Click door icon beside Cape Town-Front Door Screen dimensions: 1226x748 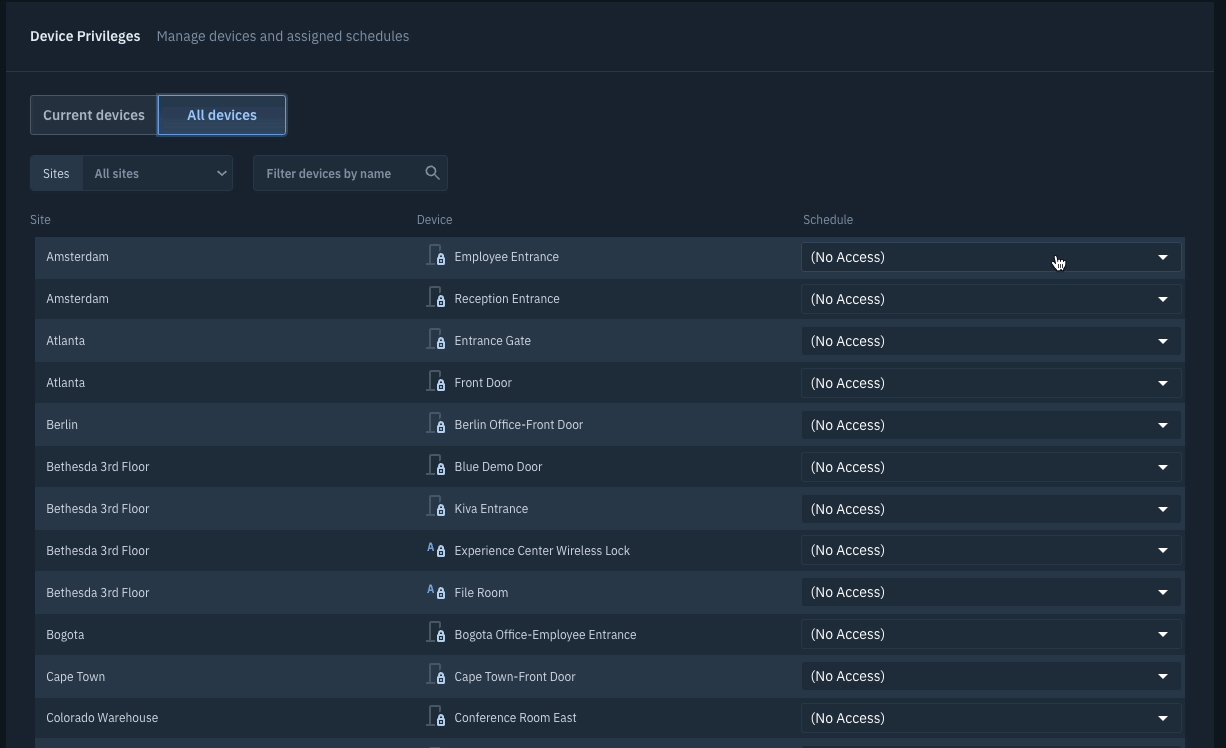pyautogui.click(x=436, y=676)
